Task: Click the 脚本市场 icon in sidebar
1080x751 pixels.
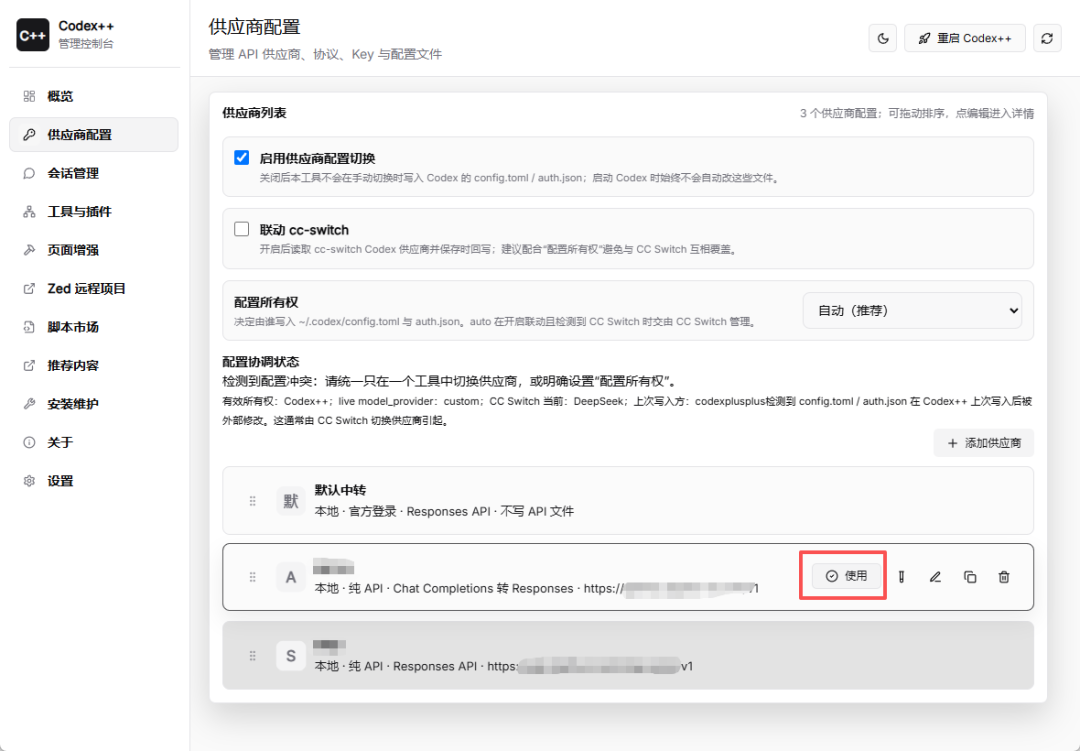Action: pyautogui.click(x=29, y=327)
